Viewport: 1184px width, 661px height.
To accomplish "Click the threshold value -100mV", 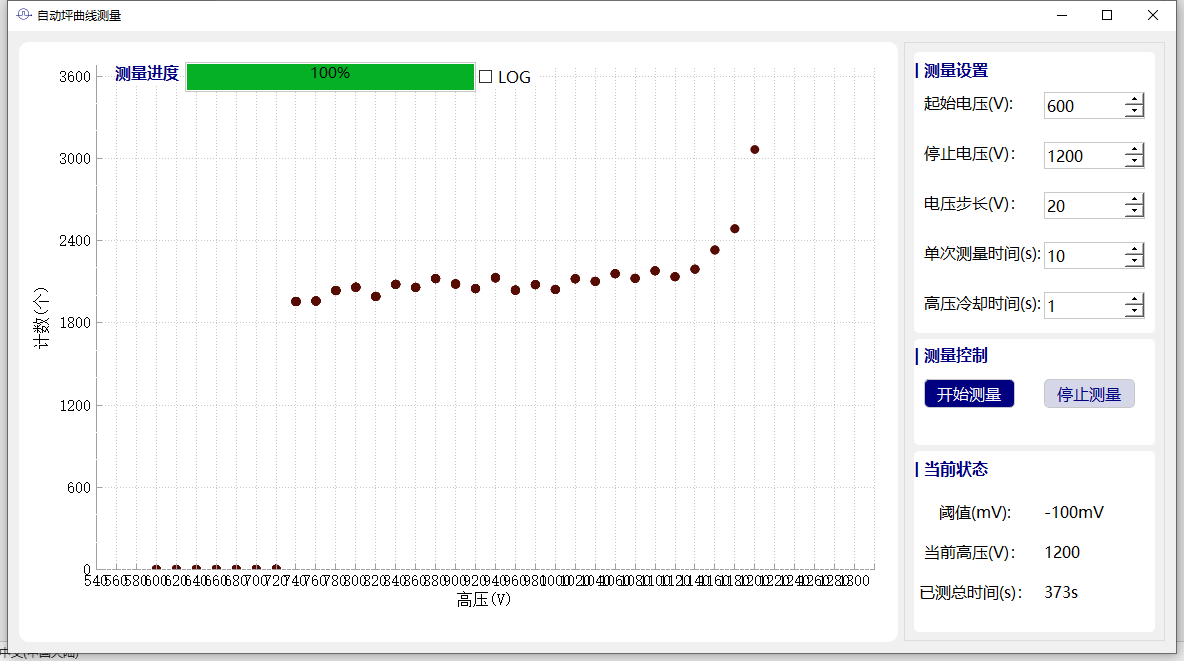I will (1074, 512).
